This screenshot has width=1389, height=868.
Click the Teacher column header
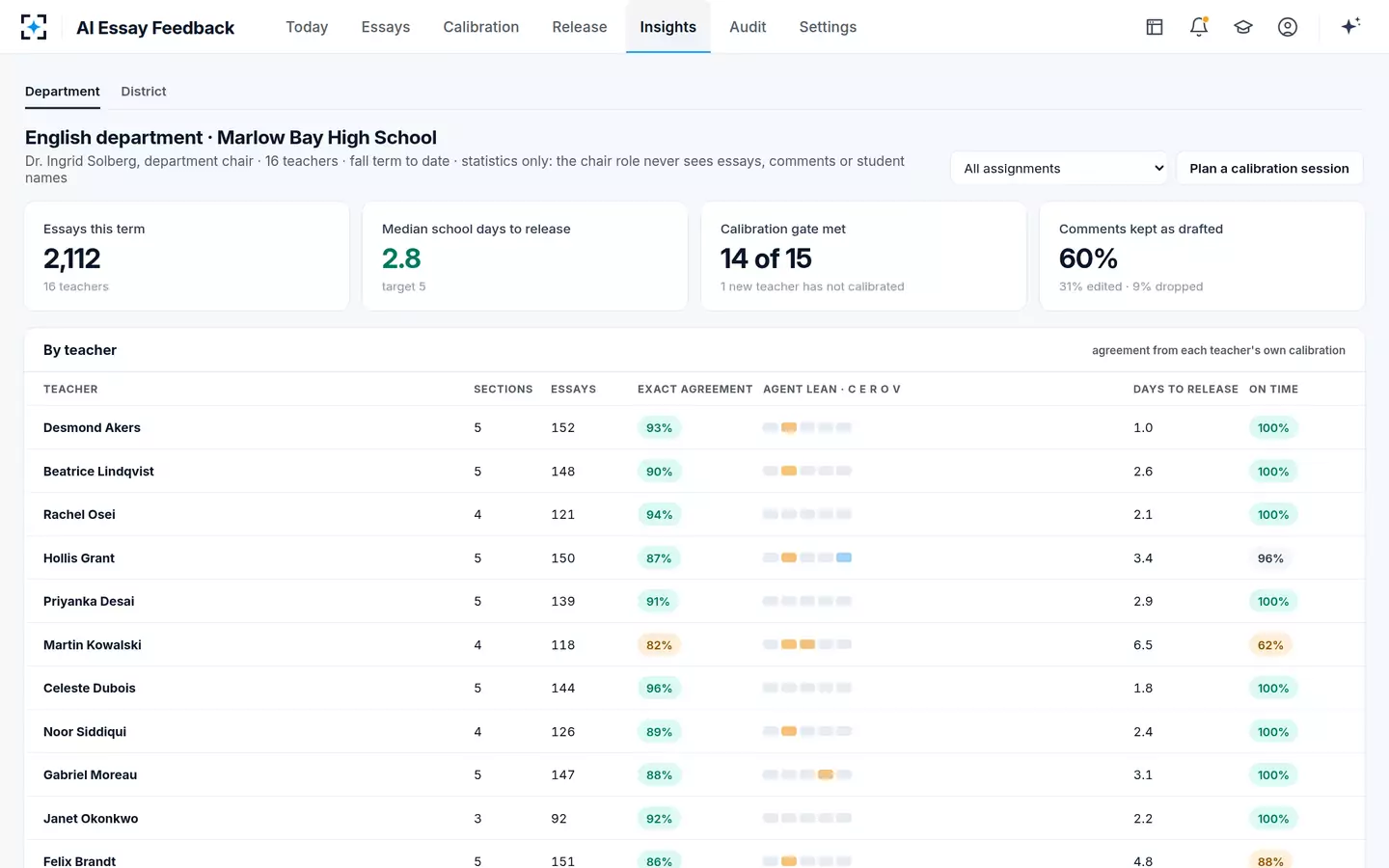[70, 390]
